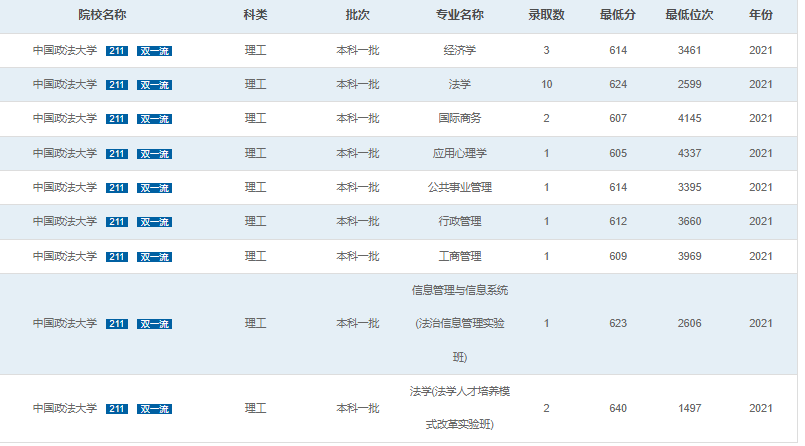This screenshot has width=805, height=446.
Task: Click year 2021 in the 国际商务 row
Action: click(760, 118)
